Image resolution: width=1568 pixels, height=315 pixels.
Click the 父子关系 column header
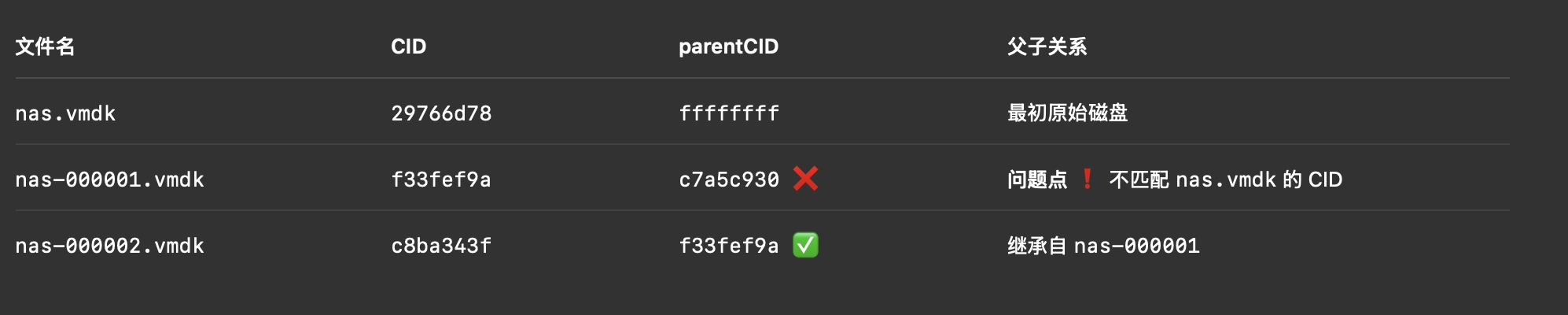point(1047,46)
